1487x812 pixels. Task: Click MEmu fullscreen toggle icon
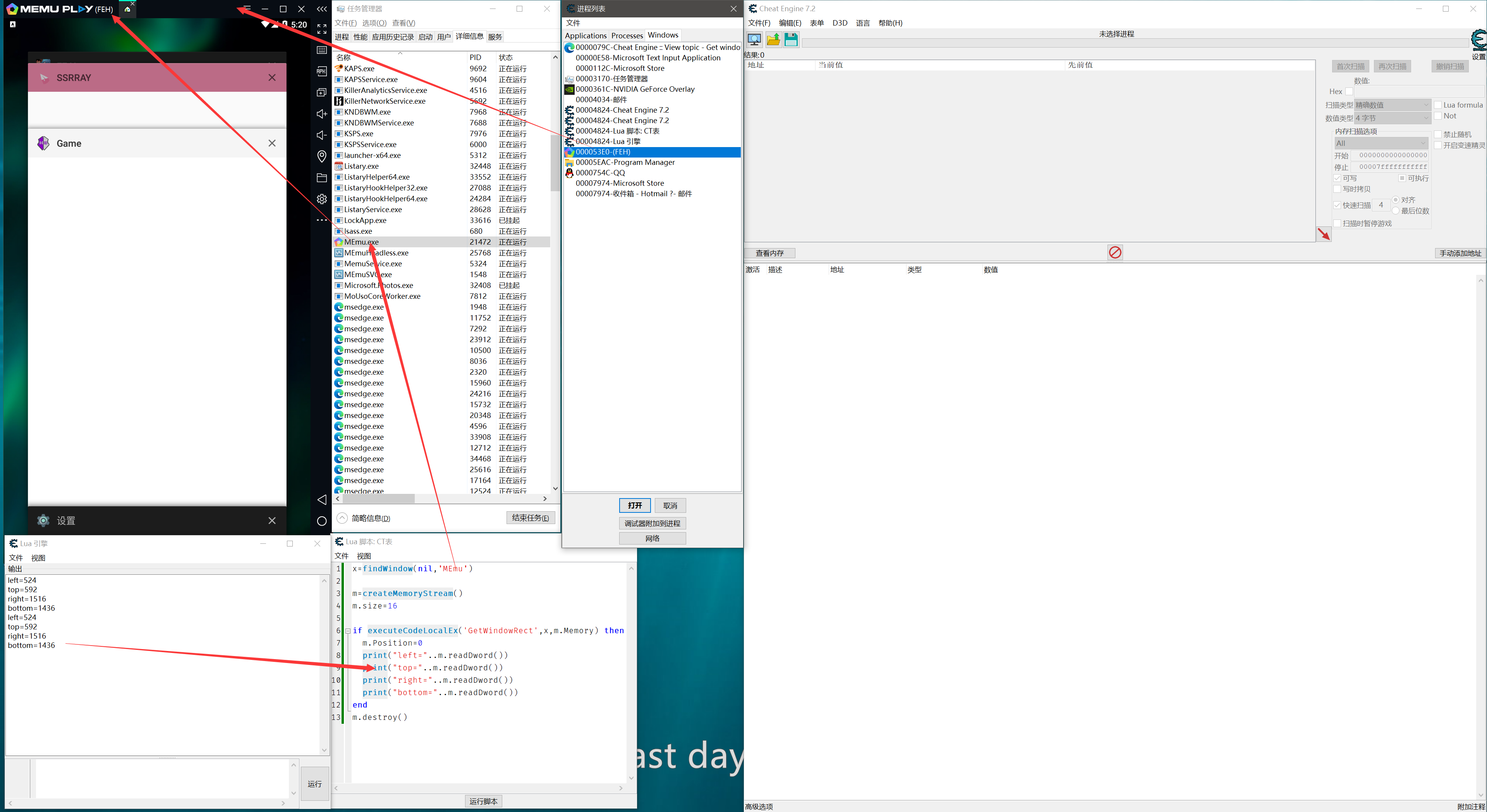coord(321,29)
